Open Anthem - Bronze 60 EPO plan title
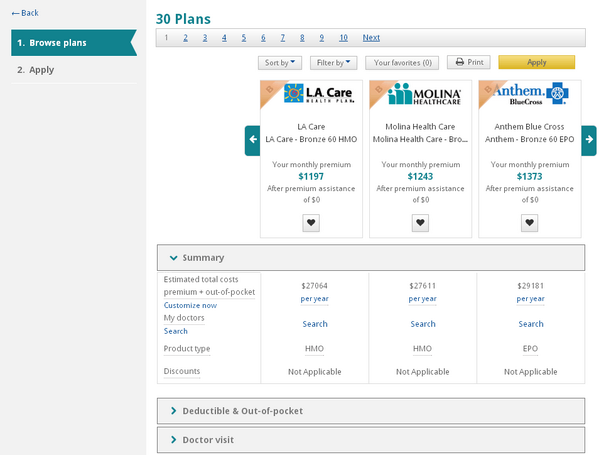This screenshot has width=599, height=455. (529, 139)
